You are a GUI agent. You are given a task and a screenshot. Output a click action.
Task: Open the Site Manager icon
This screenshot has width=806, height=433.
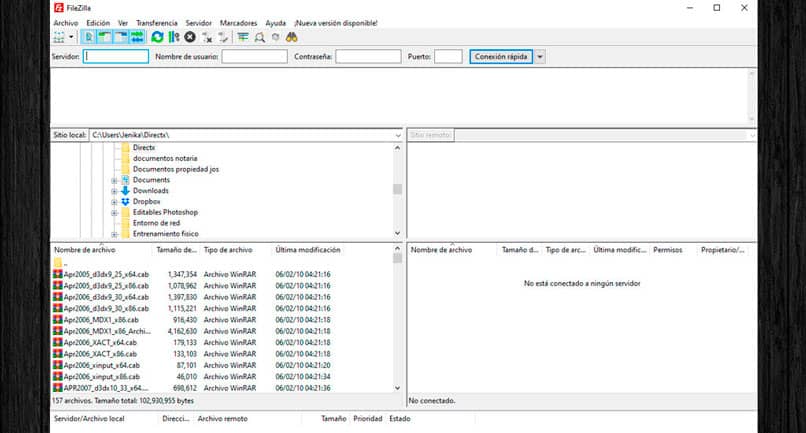(59, 37)
